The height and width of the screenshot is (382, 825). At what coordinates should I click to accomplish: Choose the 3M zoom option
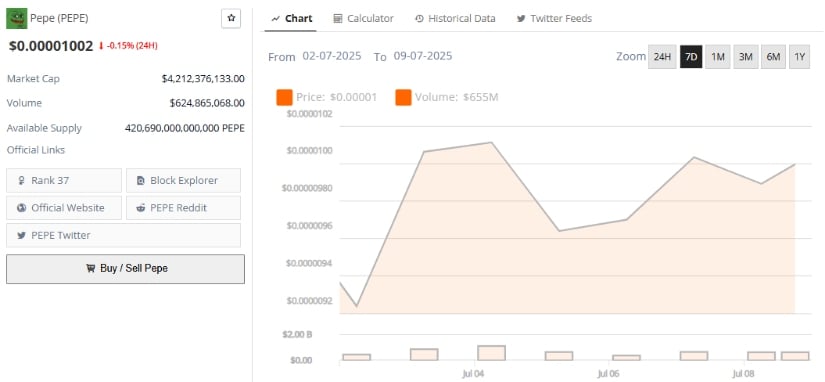pyautogui.click(x=746, y=57)
